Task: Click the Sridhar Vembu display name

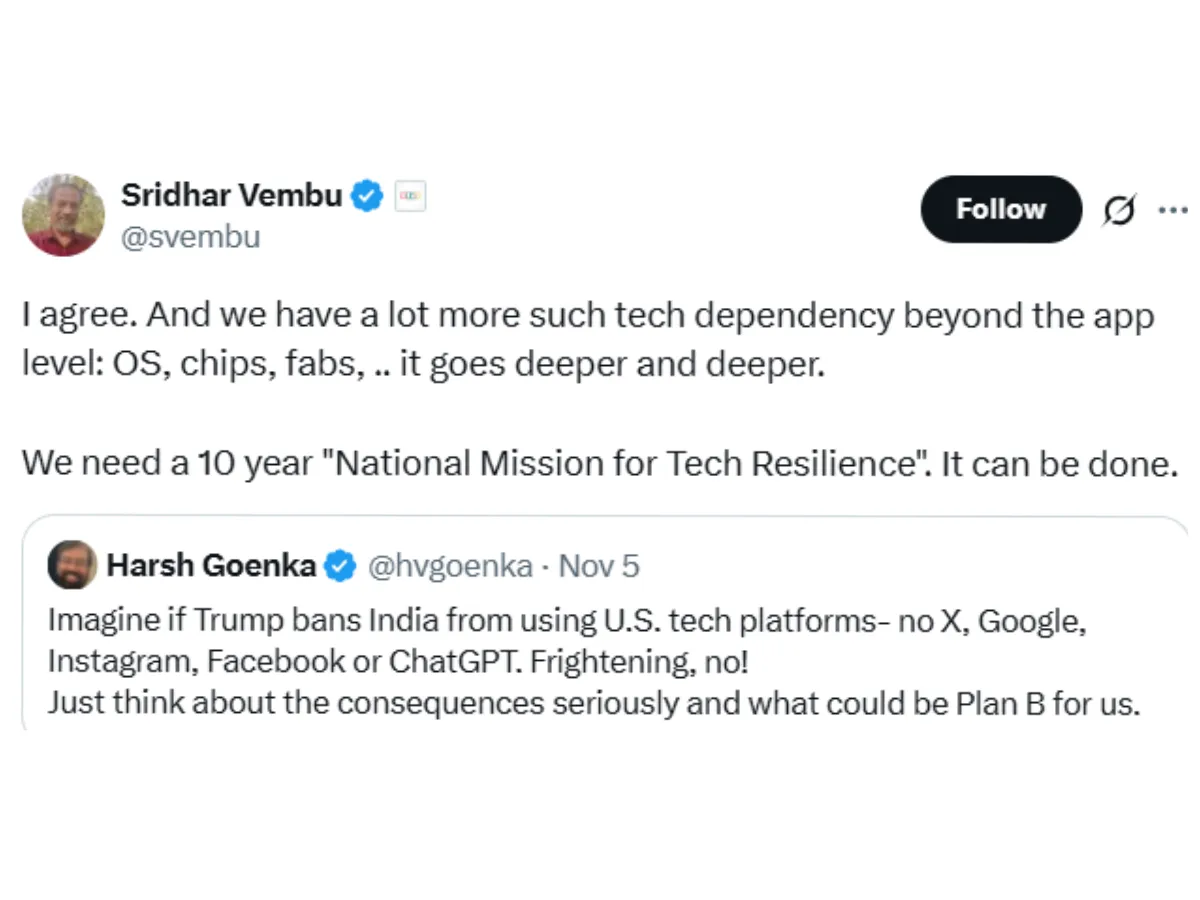Action: click(x=231, y=195)
